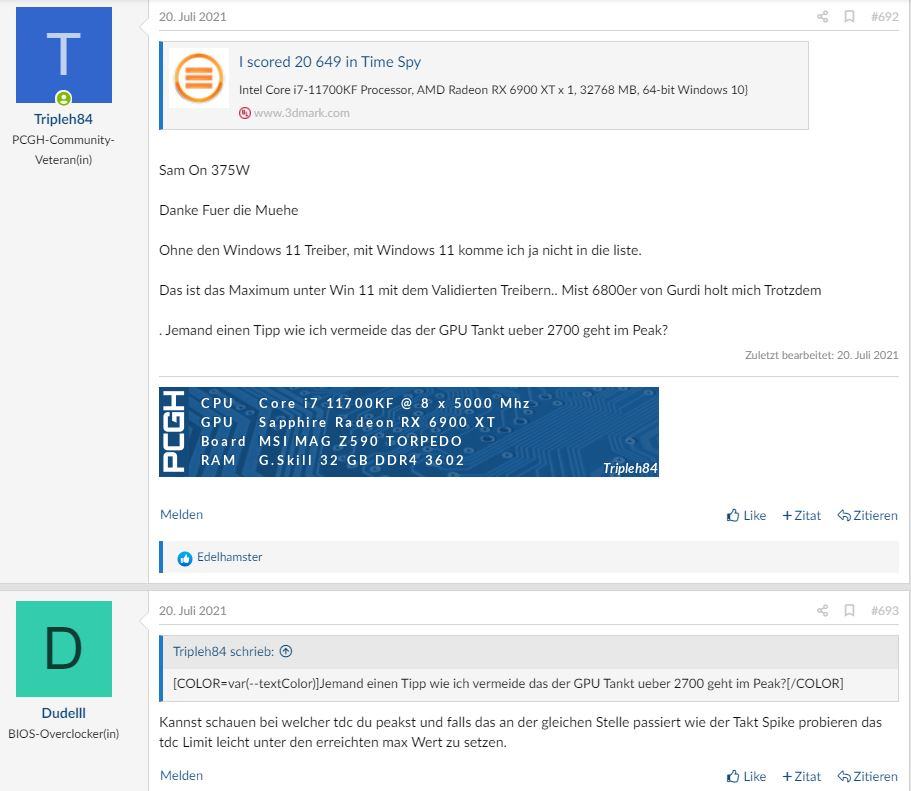Click the 'Tripleh84 schrieb:' quote header
This screenshot has height=791, width=911.
coord(223,652)
